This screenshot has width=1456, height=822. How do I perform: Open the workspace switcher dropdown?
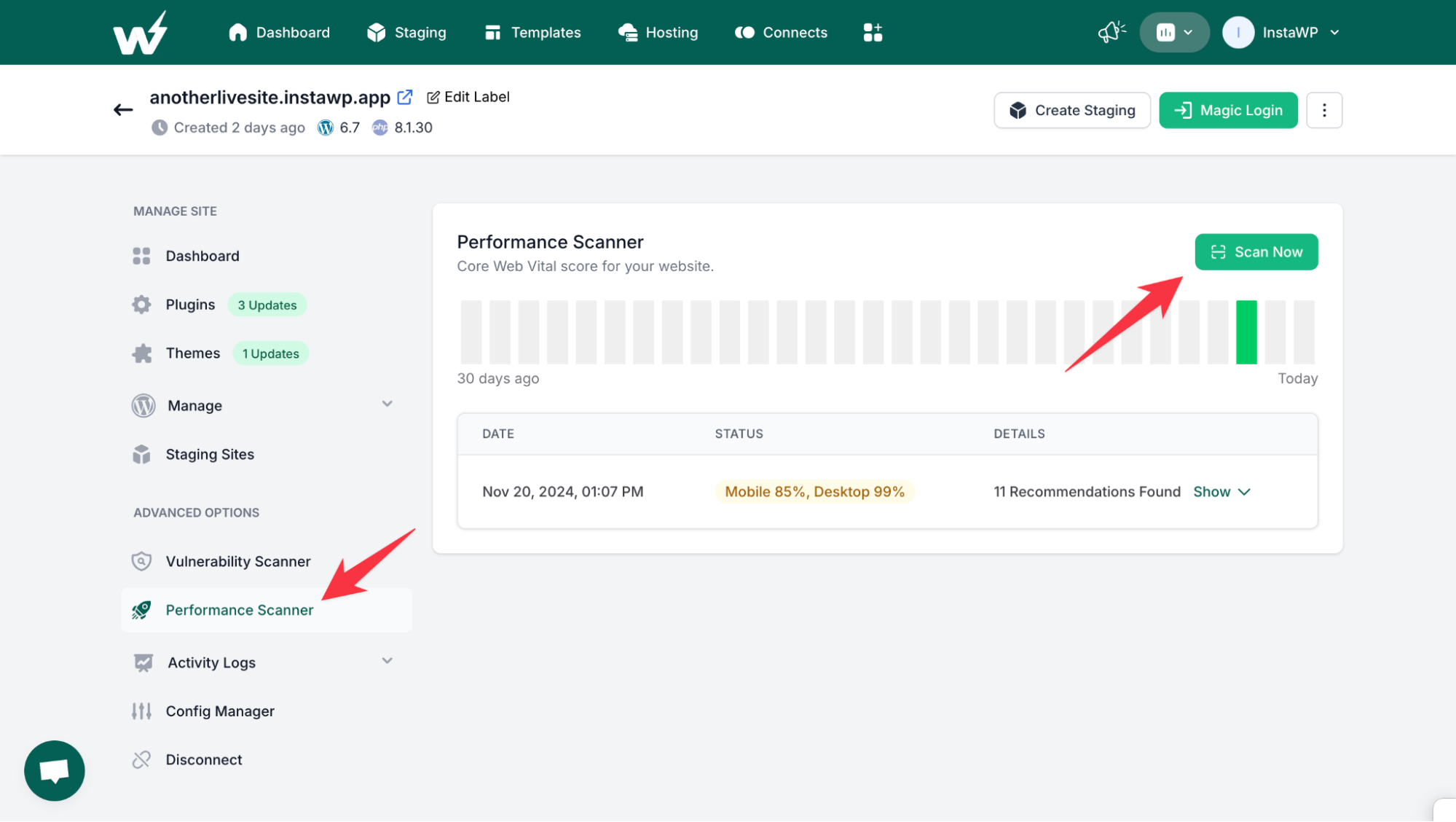(1174, 33)
